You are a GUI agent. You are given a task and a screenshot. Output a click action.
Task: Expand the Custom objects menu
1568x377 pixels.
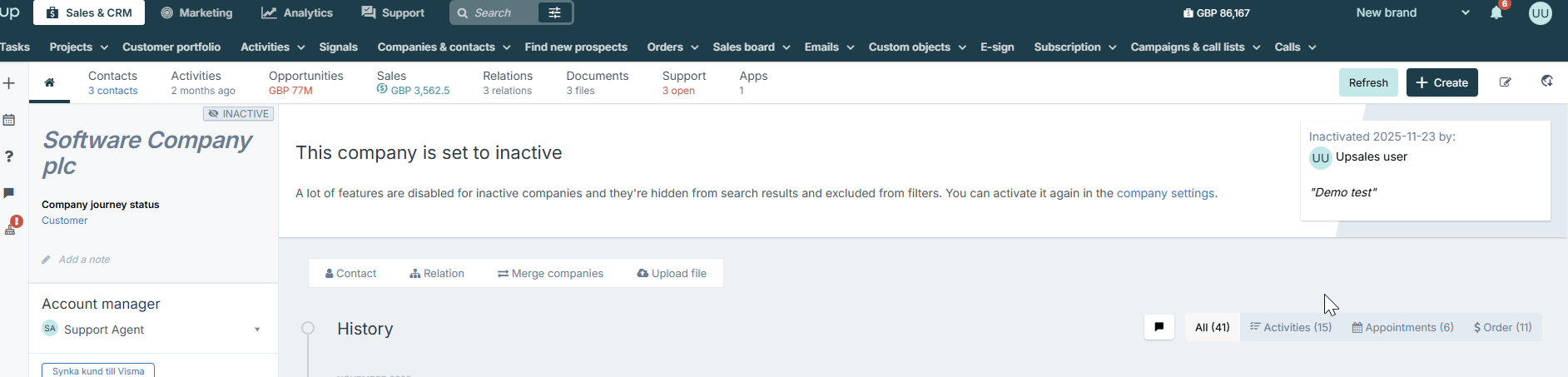917,47
